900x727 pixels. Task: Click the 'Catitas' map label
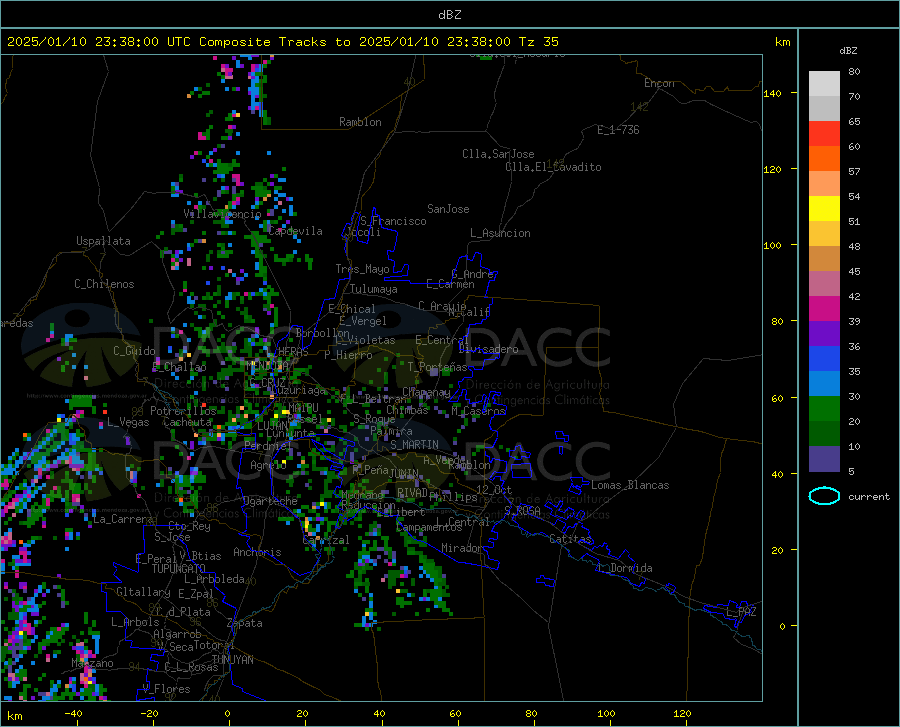[570, 539]
